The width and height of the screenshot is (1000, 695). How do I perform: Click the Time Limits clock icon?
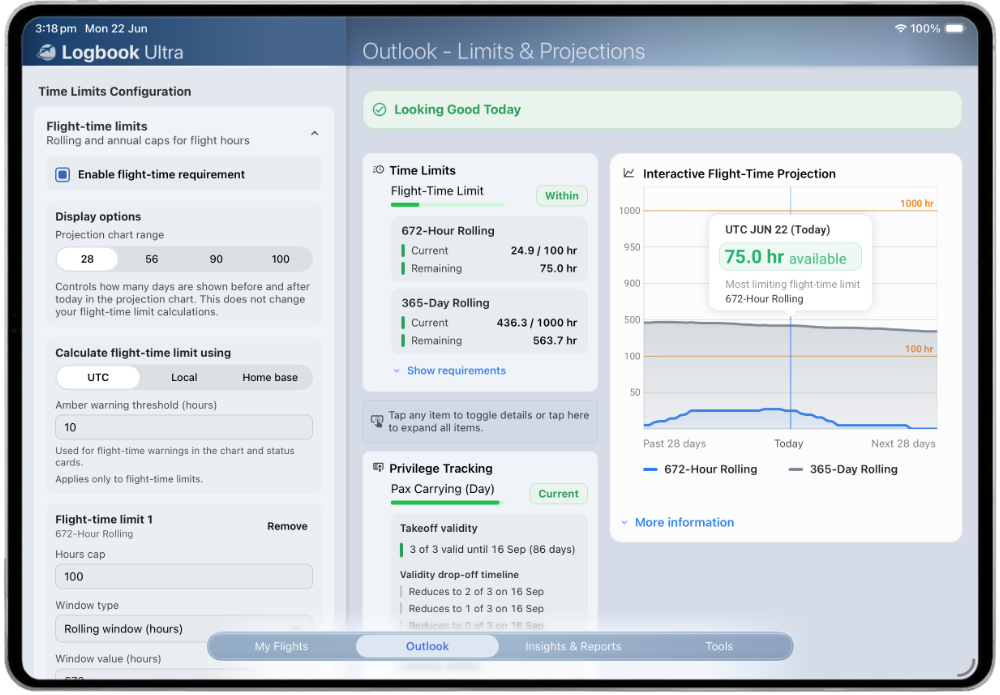pos(378,170)
